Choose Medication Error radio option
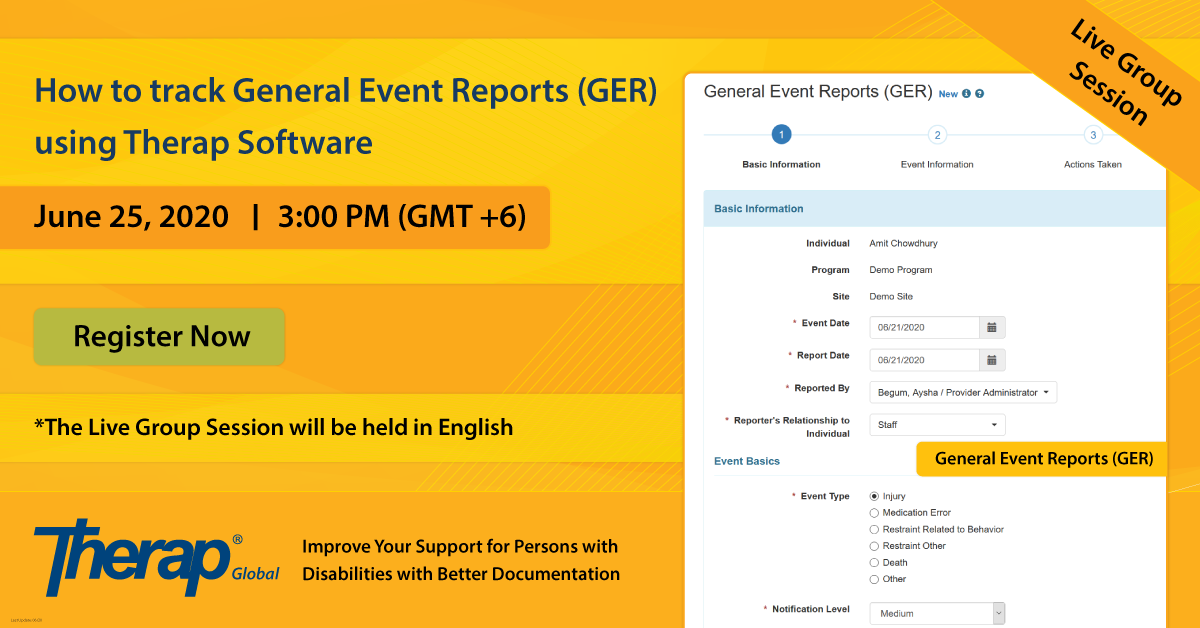This screenshot has height=628, width=1200. click(x=875, y=513)
